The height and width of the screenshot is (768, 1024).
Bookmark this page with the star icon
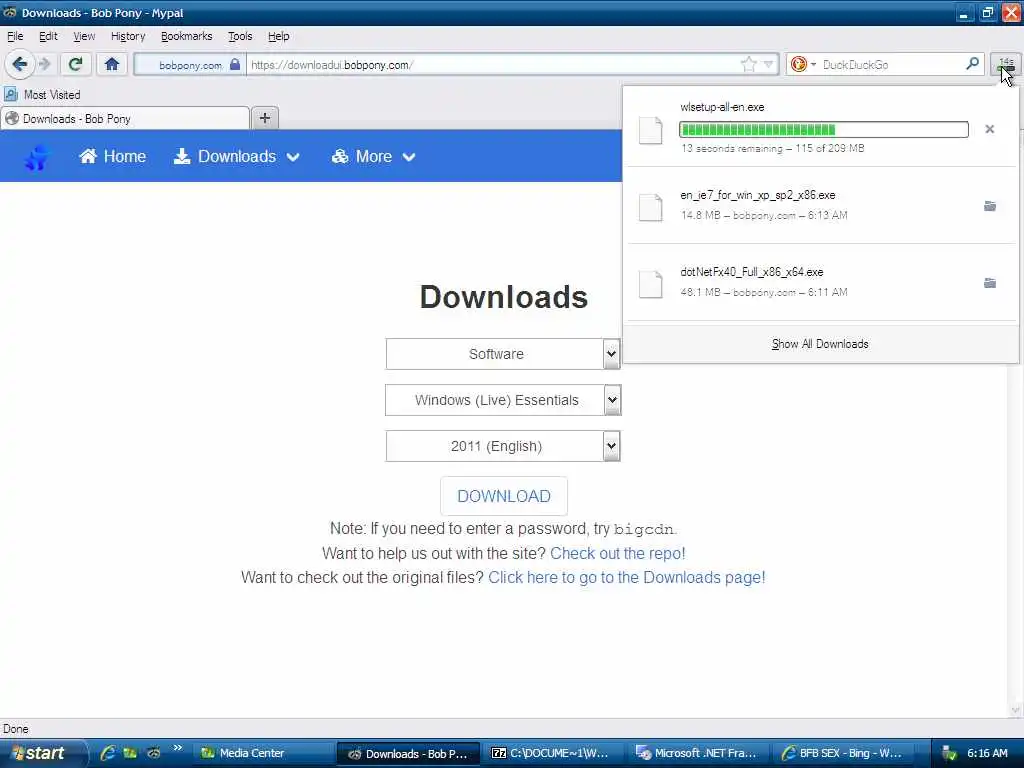(749, 64)
